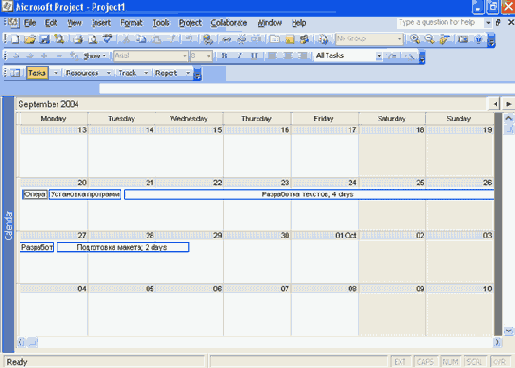Paste from clipboard icon
This screenshot has width=515, height=368.
click(156, 39)
